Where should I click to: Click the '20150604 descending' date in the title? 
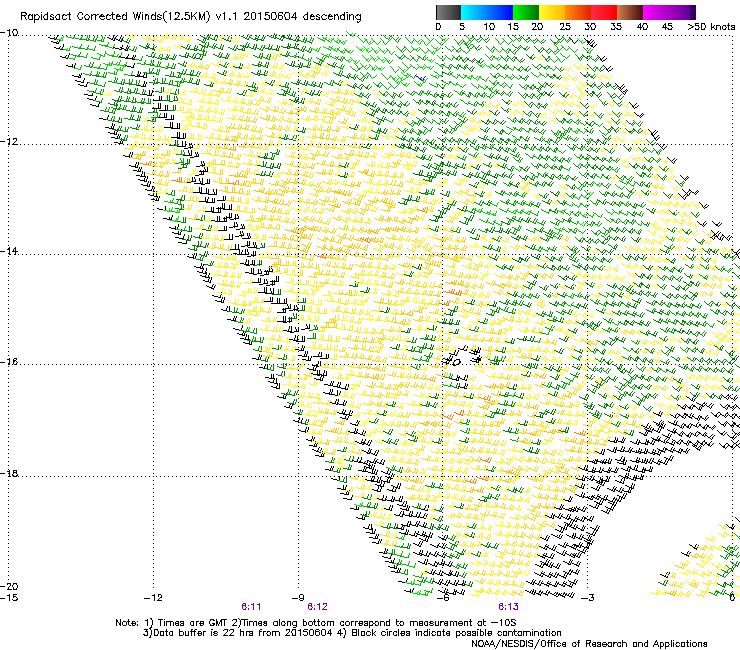pos(302,17)
